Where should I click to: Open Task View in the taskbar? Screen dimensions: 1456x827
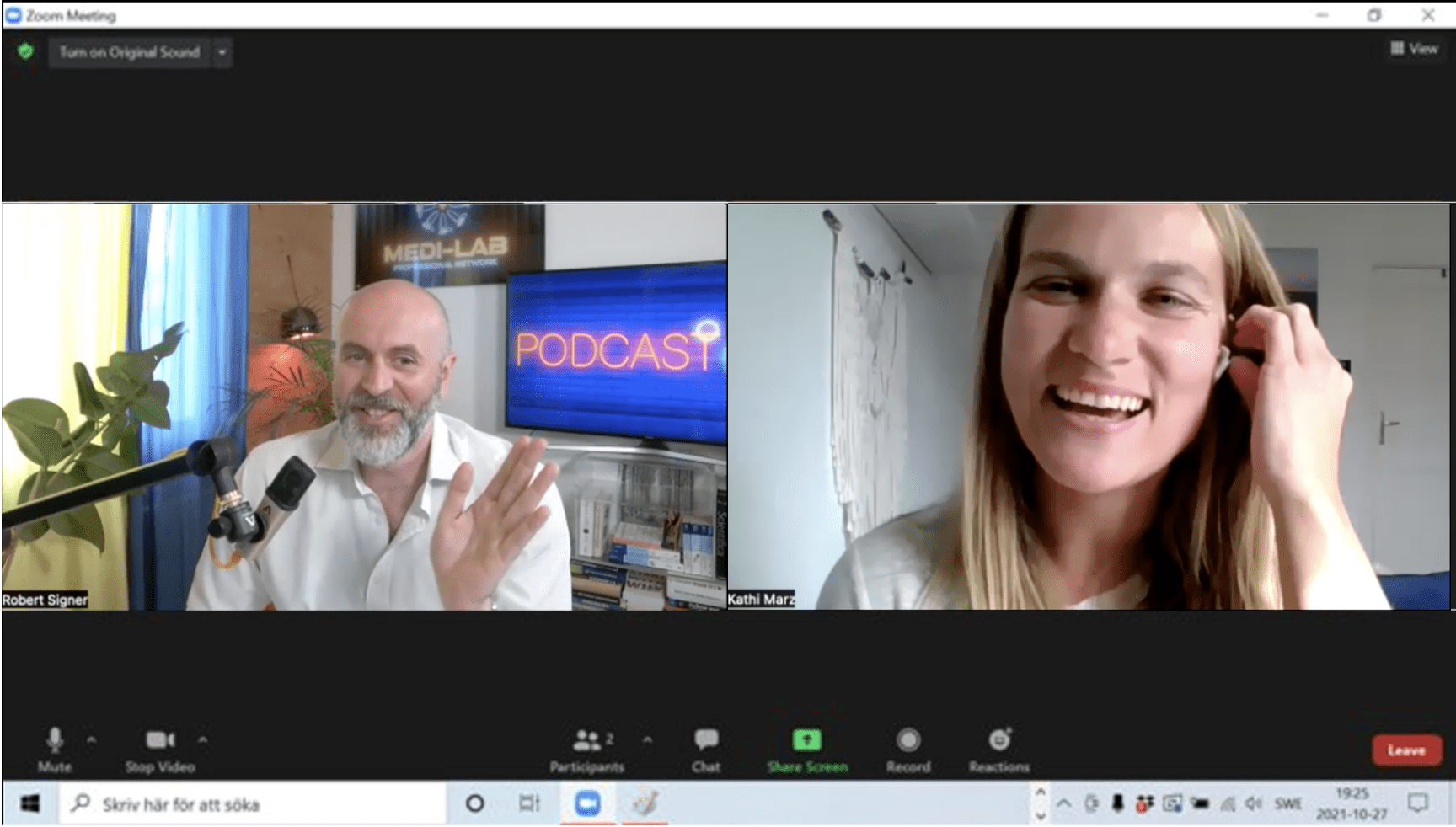[529, 803]
